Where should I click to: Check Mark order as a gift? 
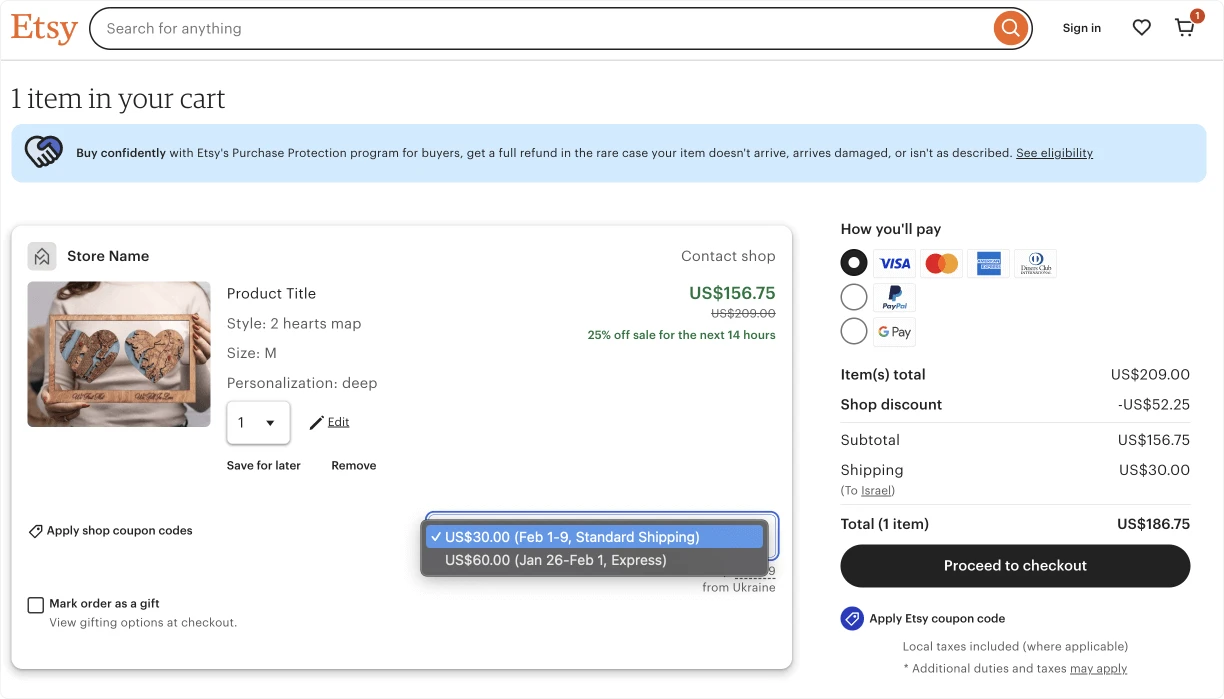(x=36, y=605)
